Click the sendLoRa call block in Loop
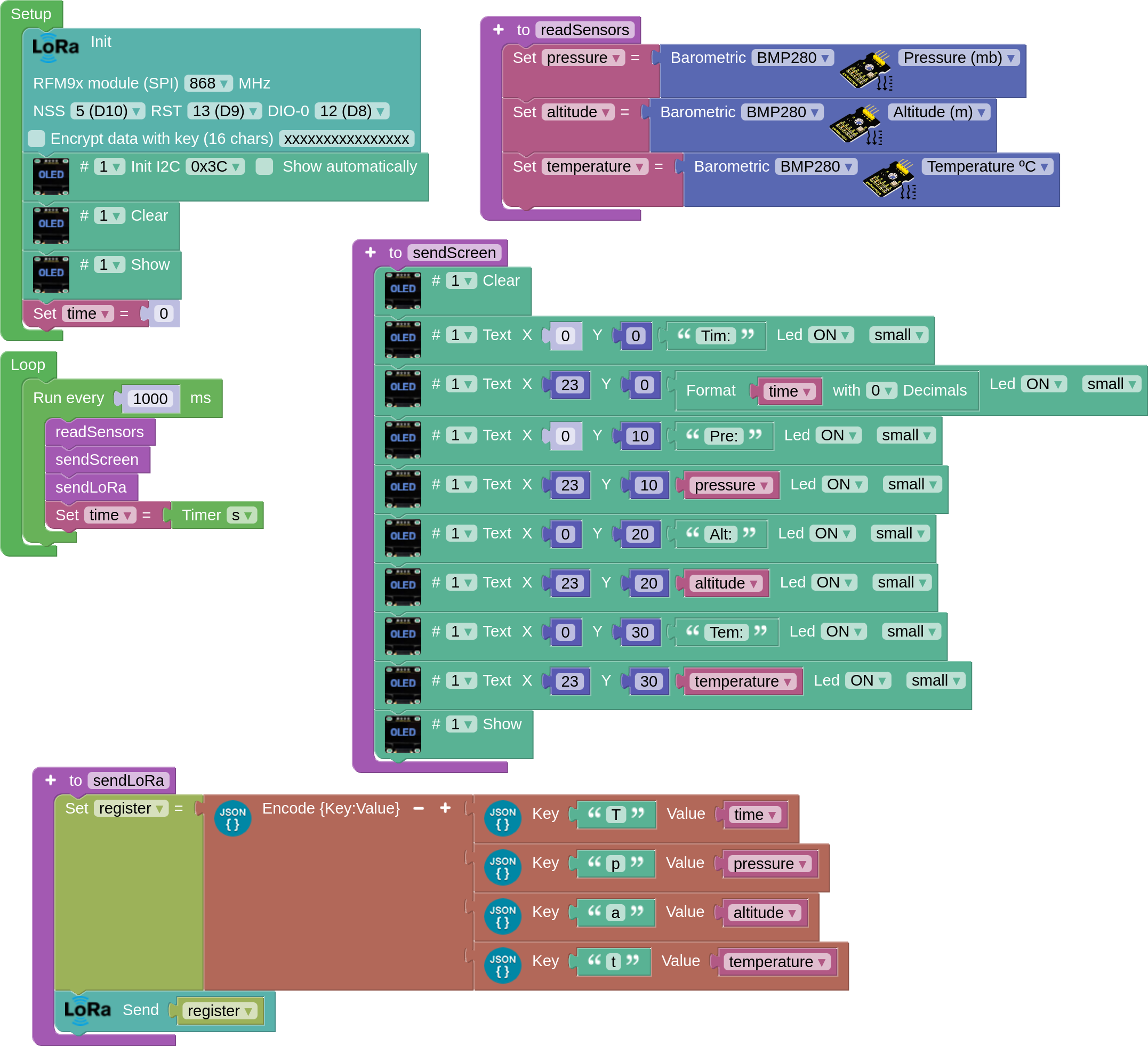Viewport: 1148px width, 1046px height. coord(91,487)
